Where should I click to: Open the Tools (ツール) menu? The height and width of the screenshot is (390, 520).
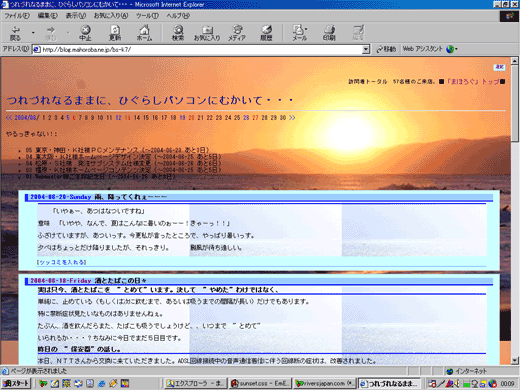(x=147, y=16)
